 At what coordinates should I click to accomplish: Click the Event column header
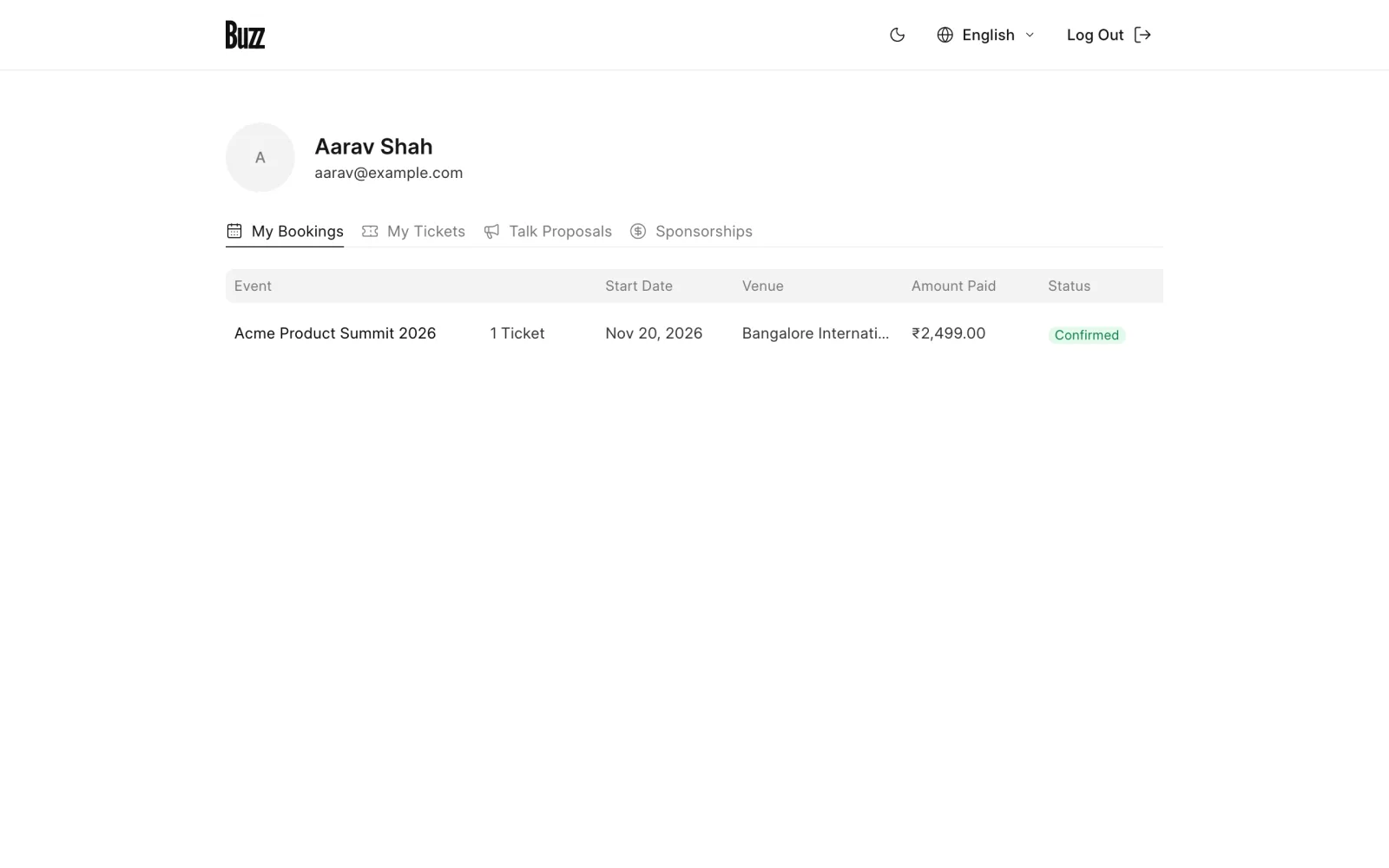point(253,286)
